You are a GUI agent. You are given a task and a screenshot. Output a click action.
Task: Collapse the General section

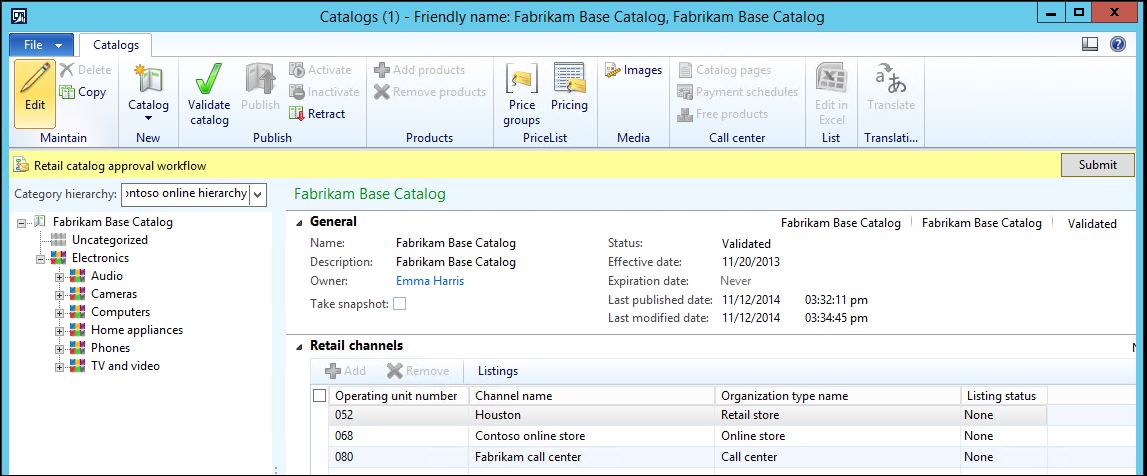point(299,222)
